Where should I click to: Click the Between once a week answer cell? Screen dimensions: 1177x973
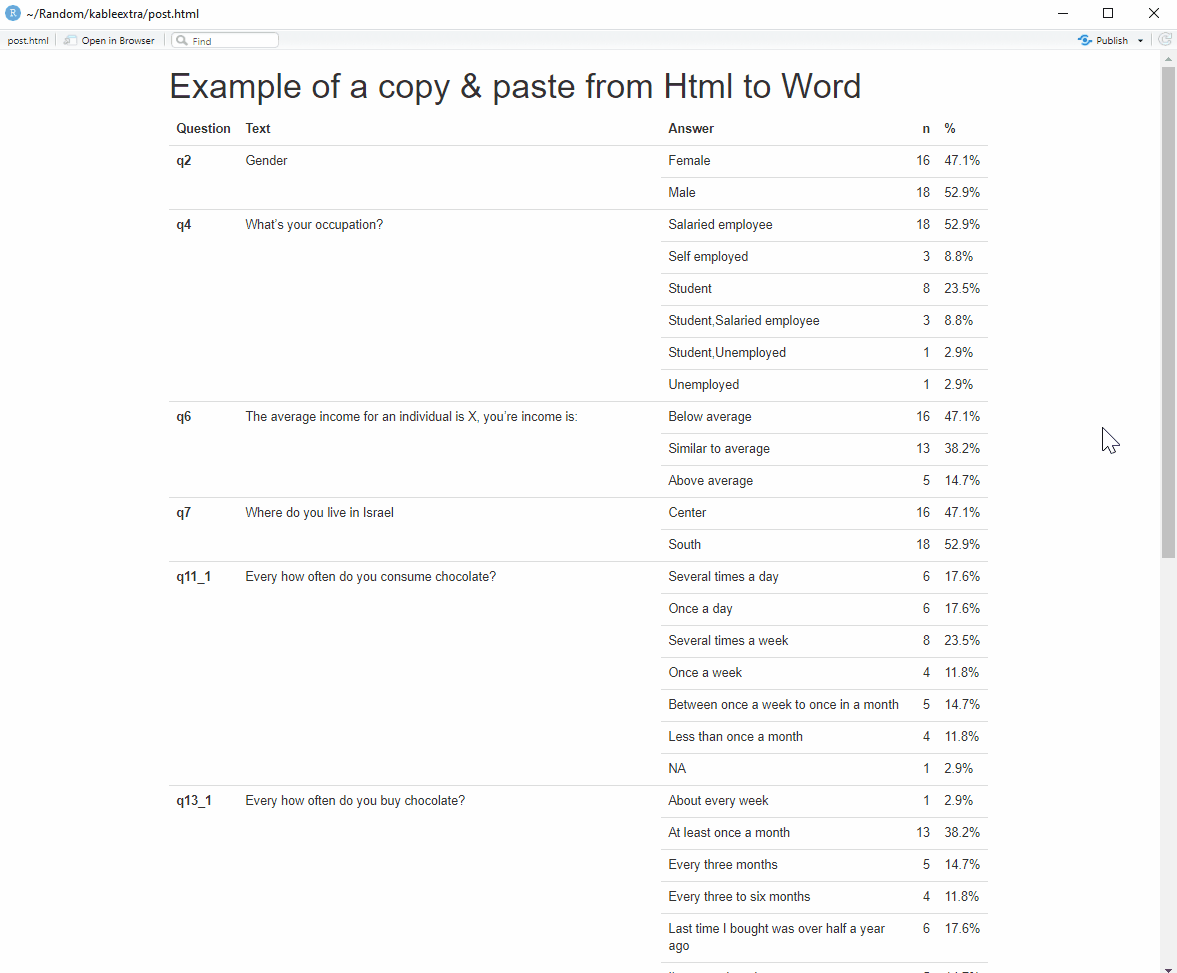tap(783, 705)
